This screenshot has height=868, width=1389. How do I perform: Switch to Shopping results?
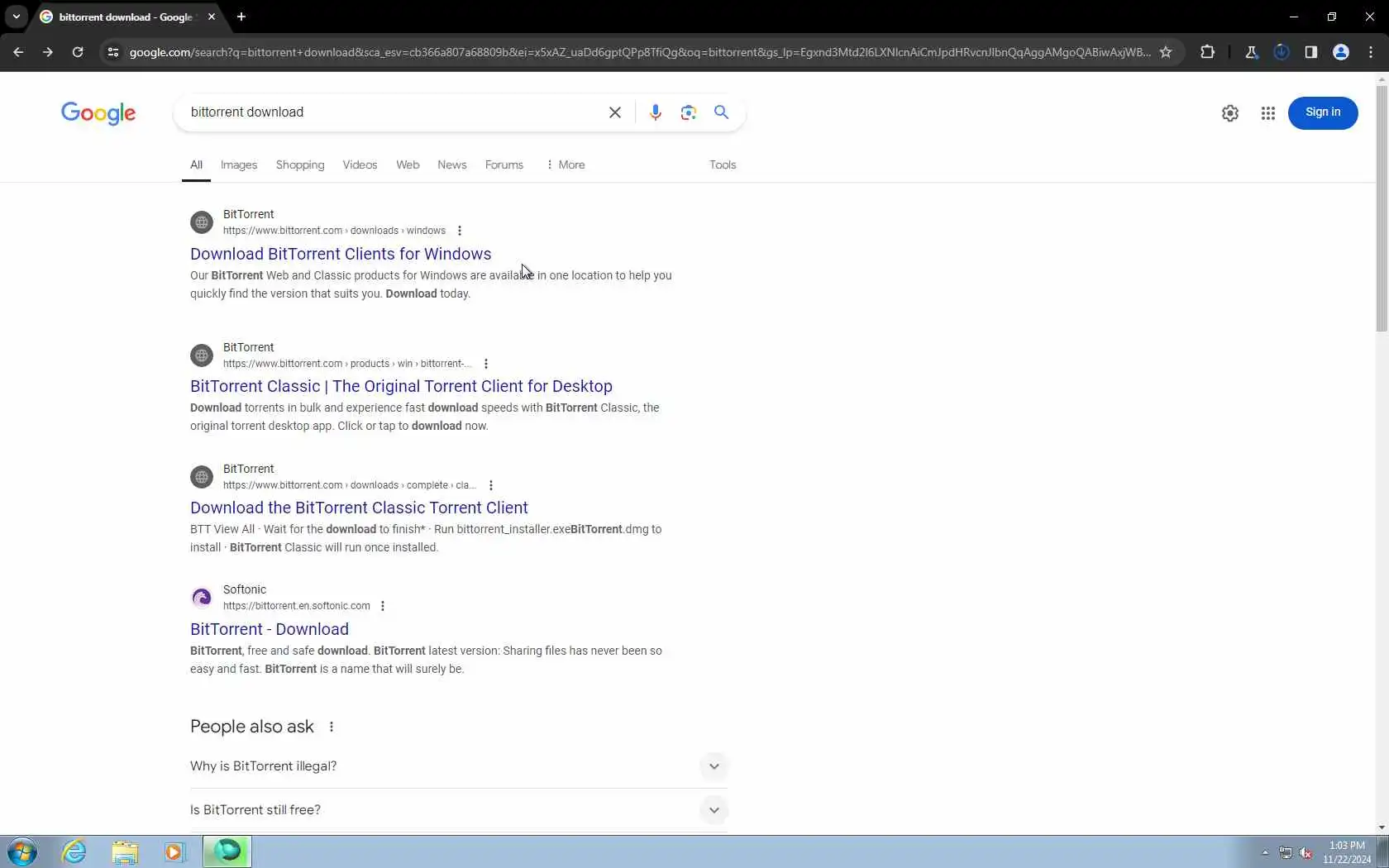tap(300, 165)
